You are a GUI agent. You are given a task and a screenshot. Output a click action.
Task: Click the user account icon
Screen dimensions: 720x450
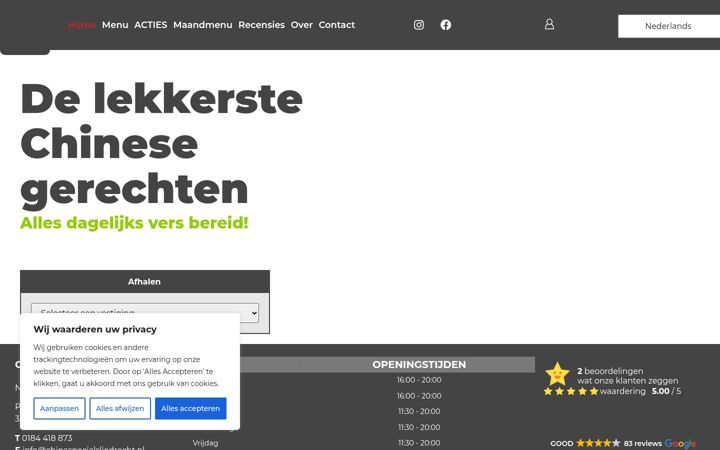[549, 24]
